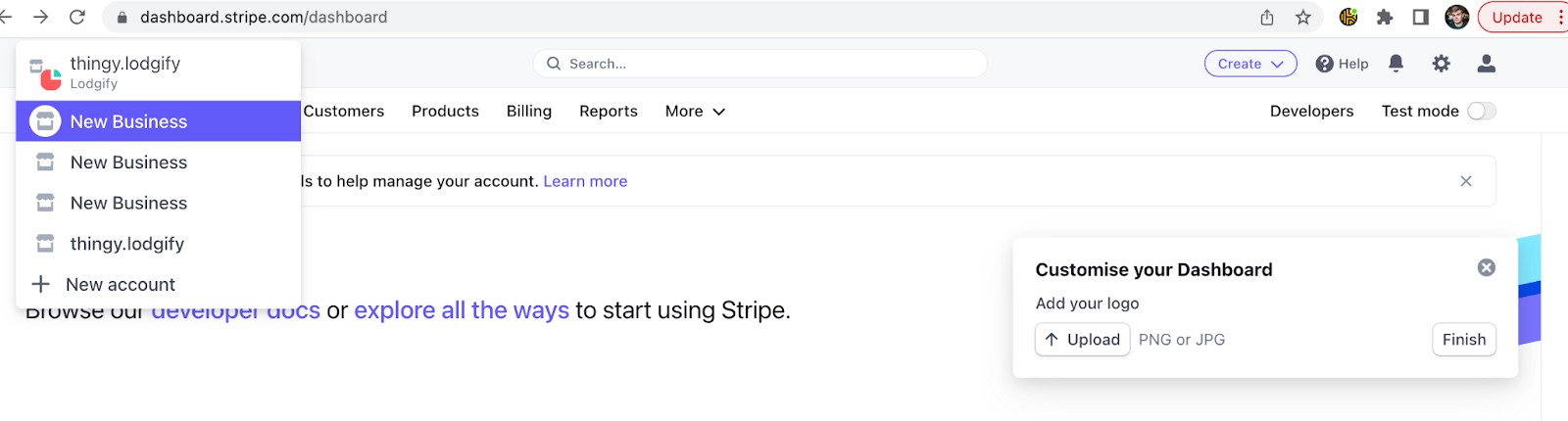Focus the Search input field

click(x=759, y=64)
